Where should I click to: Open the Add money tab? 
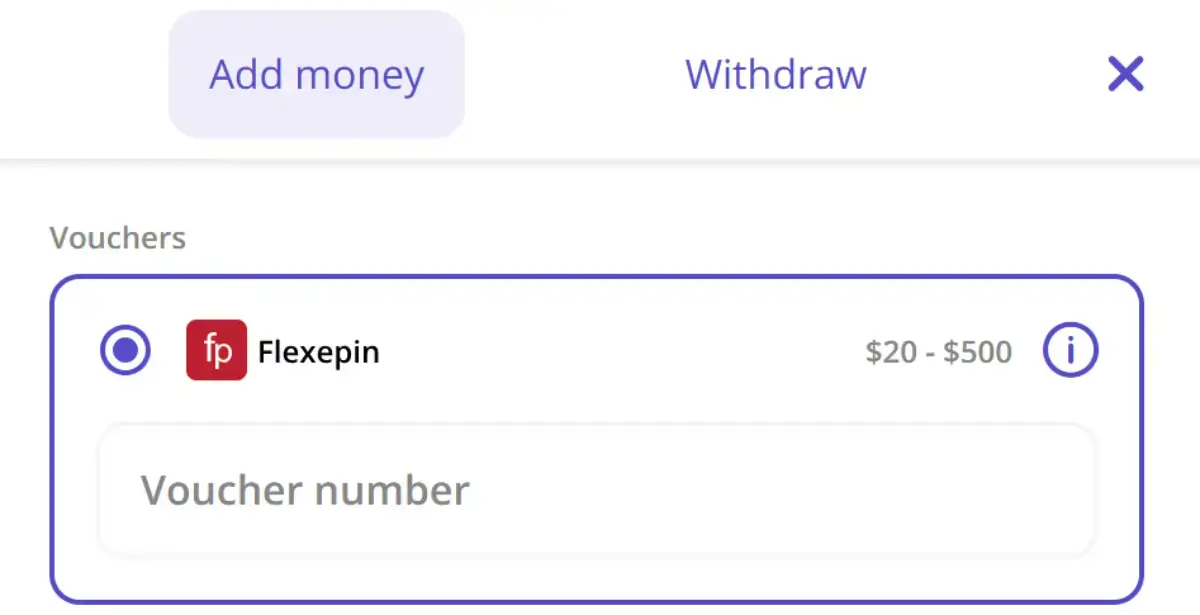click(315, 74)
